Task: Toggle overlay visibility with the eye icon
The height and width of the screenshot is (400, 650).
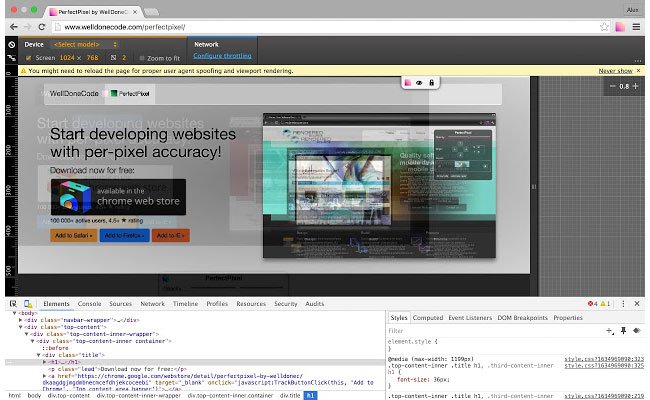Action: click(x=419, y=83)
